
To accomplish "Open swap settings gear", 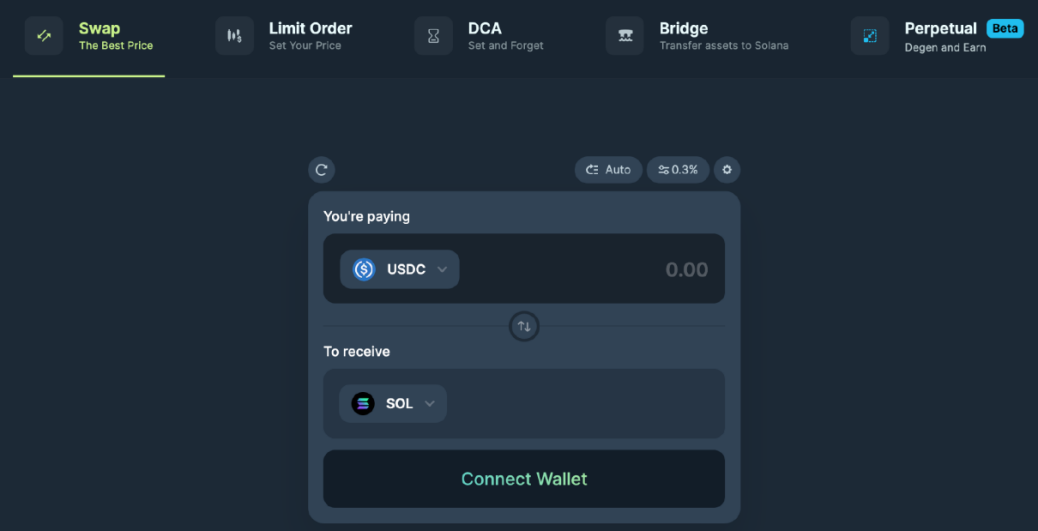I will click(x=727, y=170).
